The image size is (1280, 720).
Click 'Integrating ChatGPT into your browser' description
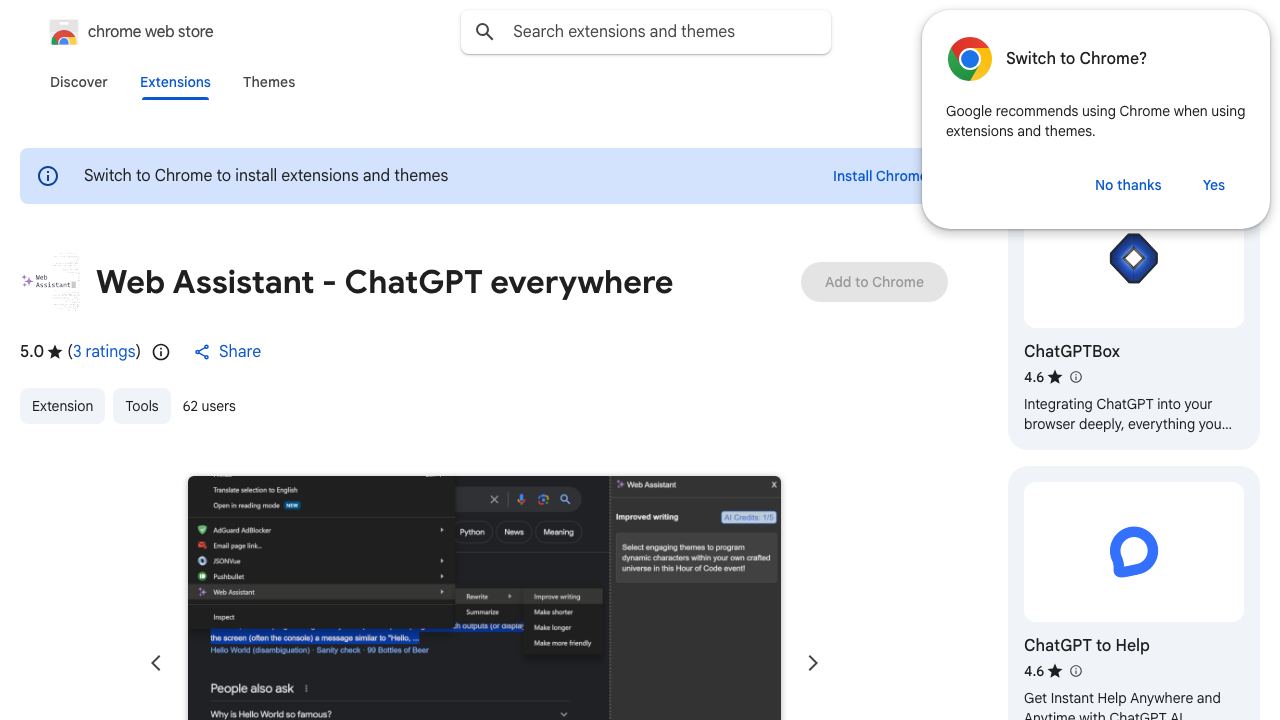[x=1128, y=414]
